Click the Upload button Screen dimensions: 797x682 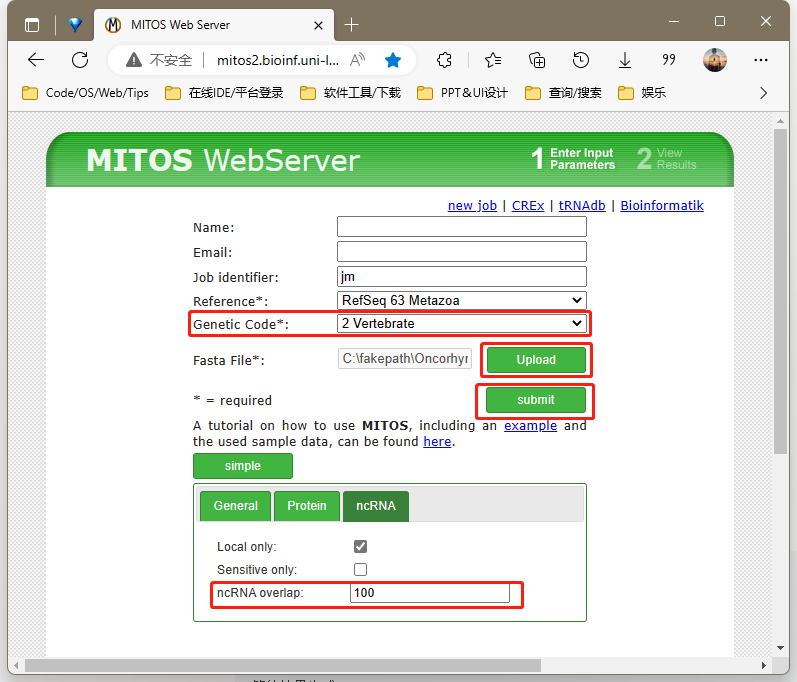pyautogui.click(x=536, y=360)
